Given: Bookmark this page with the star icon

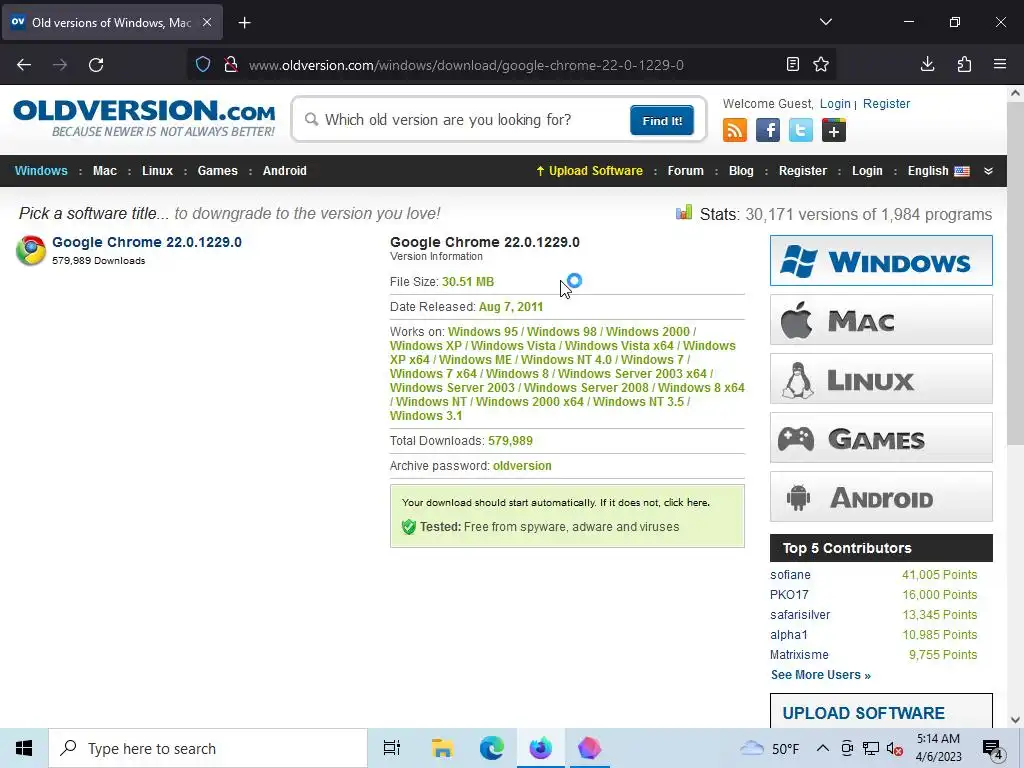Looking at the screenshot, I should (821, 64).
